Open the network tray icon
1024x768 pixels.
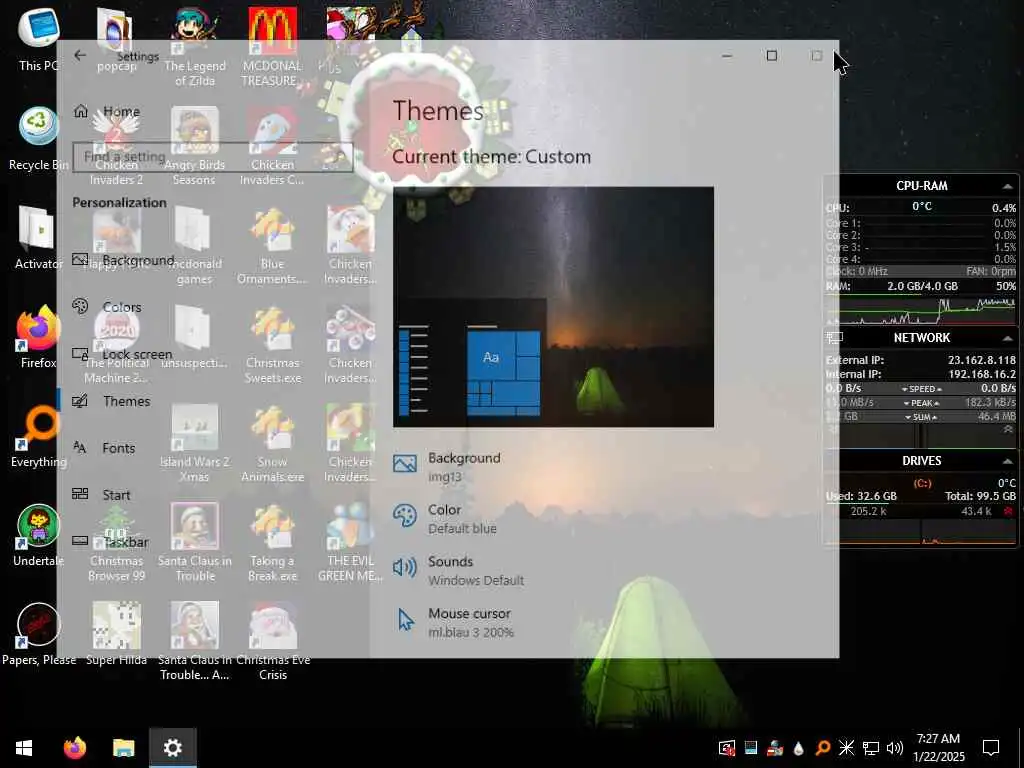tap(871, 748)
